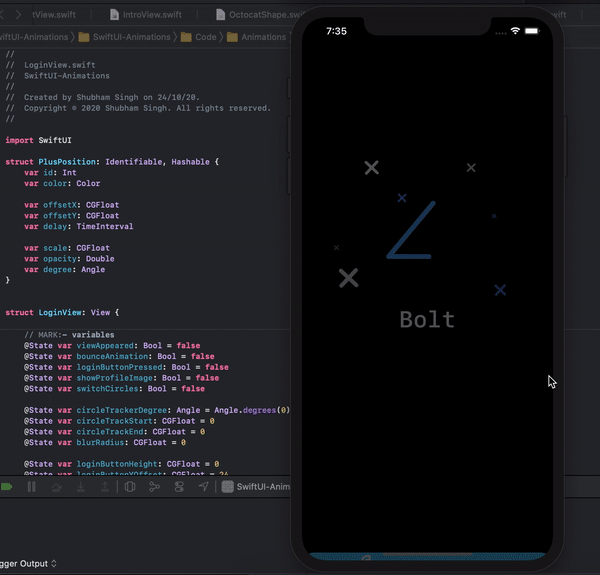Click 'var opacity: Double' line
Image resolution: width=600 pixels, height=575 pixels.
tap(69, 259)
